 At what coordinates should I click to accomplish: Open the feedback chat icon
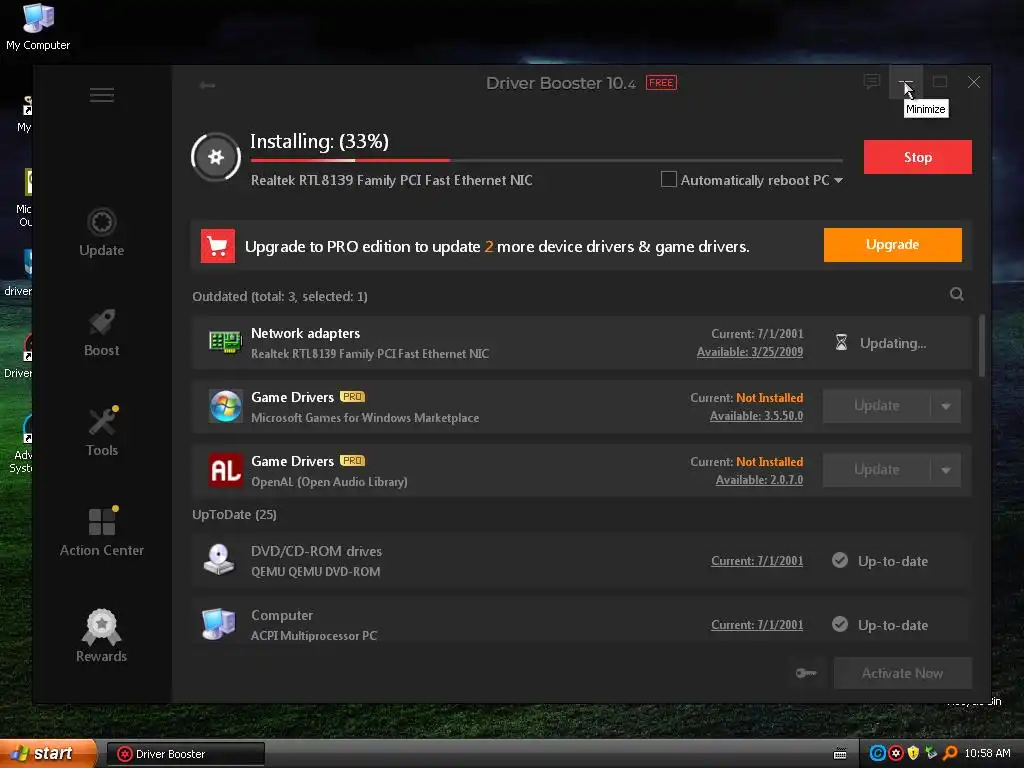(x=872, y=82)
